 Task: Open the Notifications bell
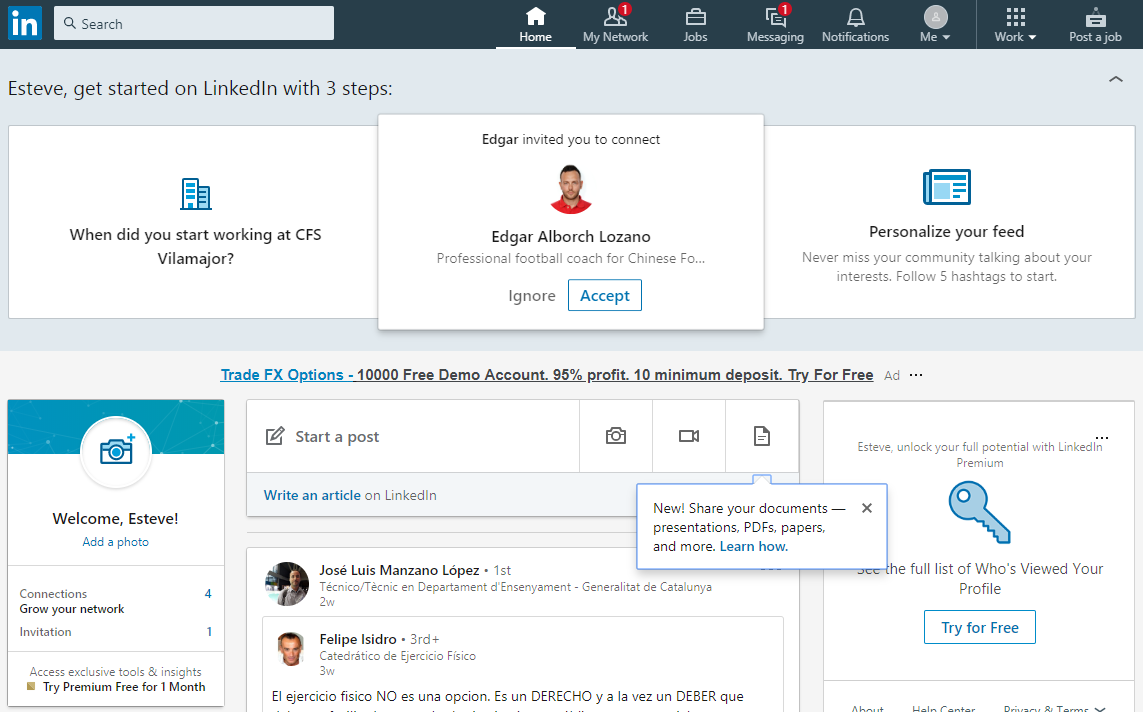click(x=855, y=18)
